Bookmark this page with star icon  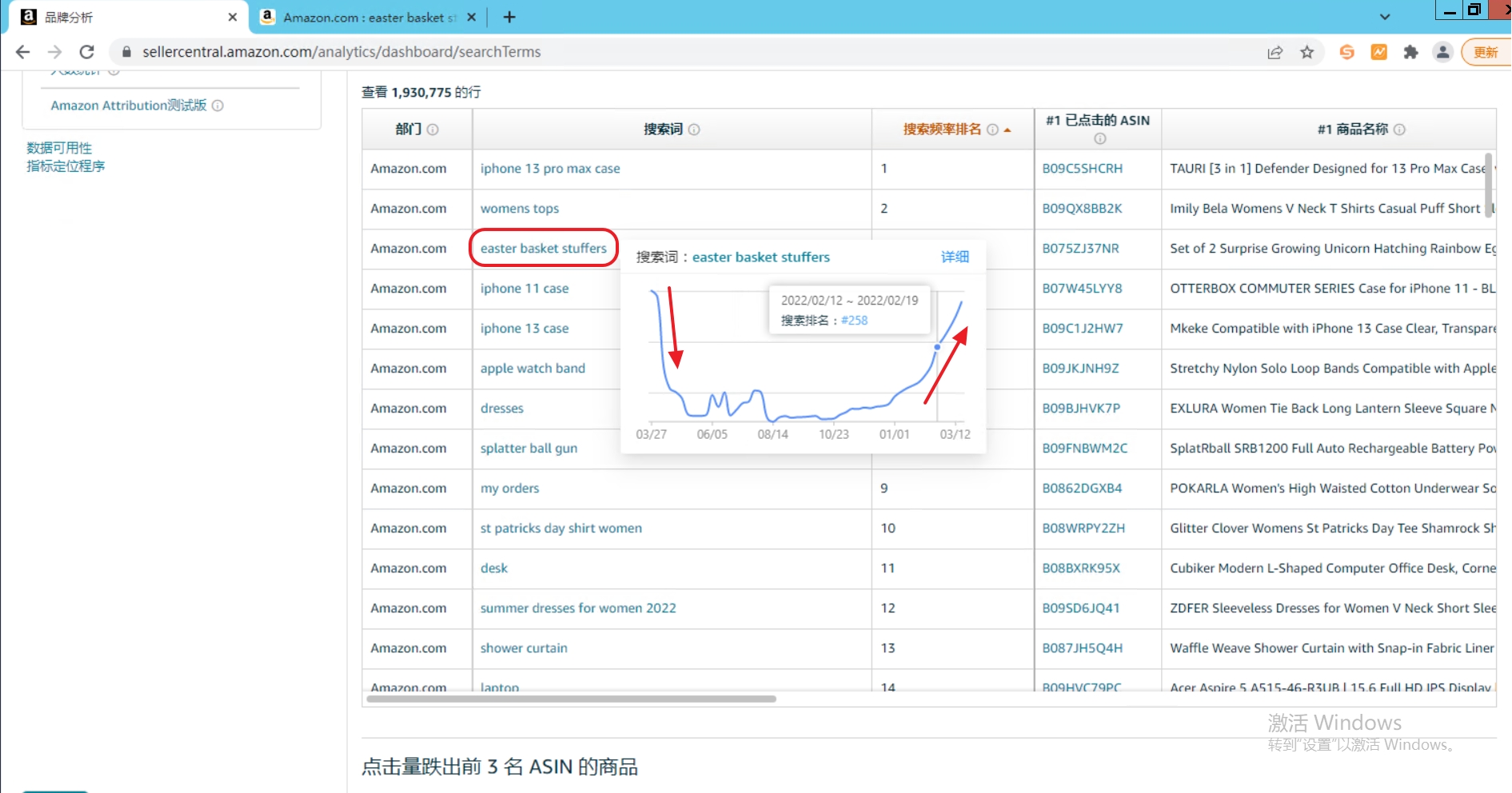1307,52
